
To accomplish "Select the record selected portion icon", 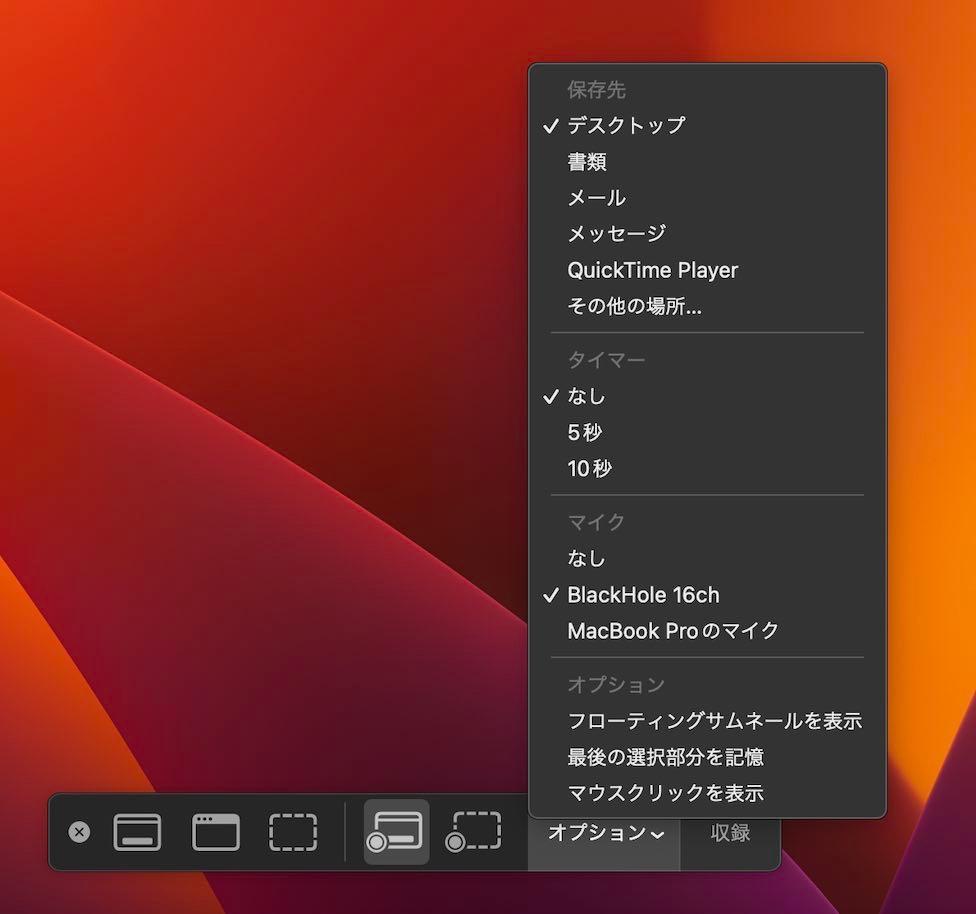I will click(x=474, y=832).
